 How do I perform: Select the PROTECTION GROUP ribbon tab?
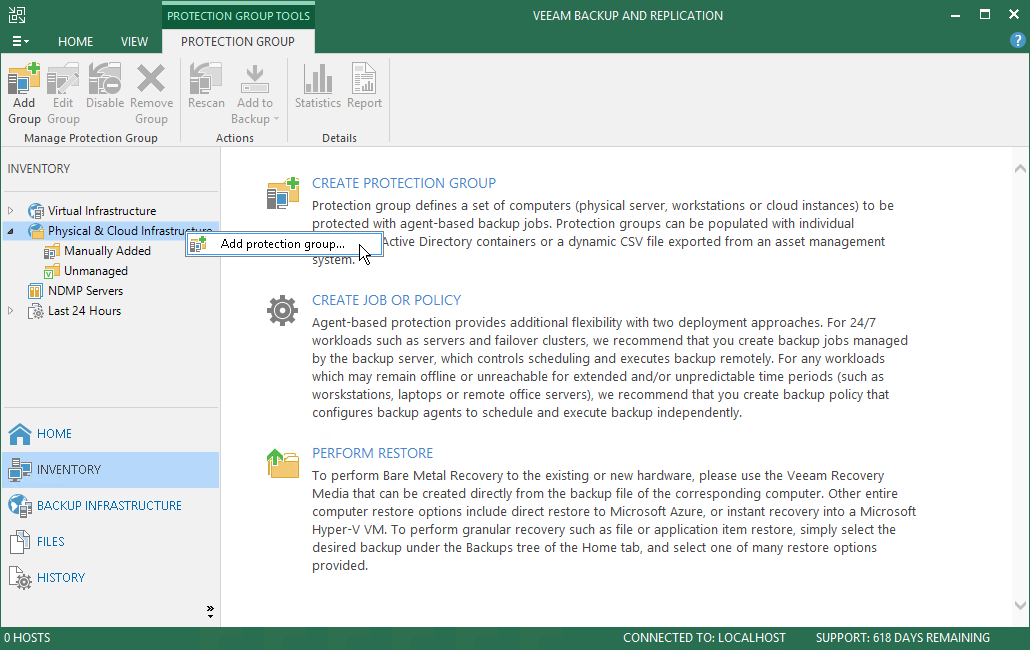point(238,41)
